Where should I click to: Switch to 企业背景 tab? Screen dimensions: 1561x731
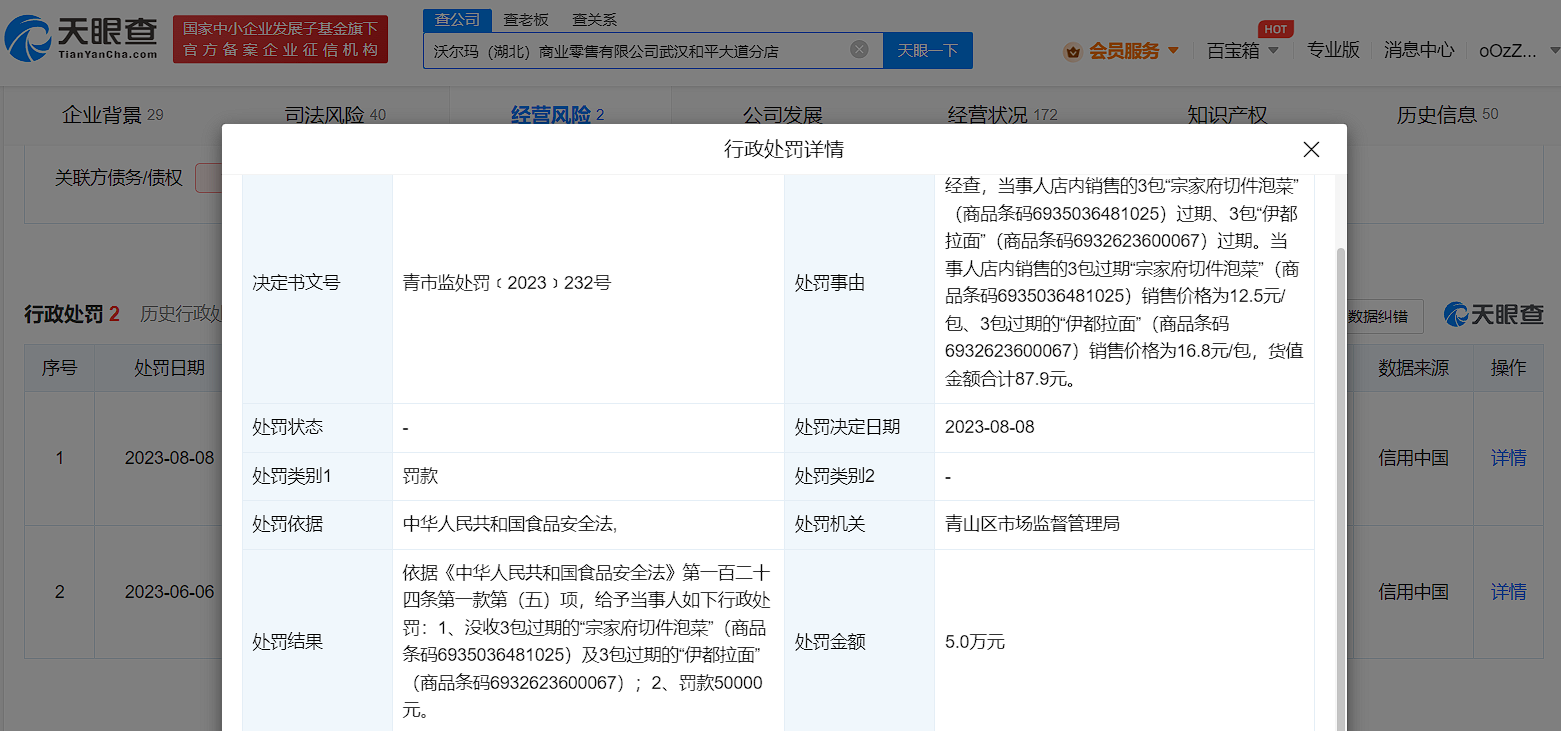pos(112,115)
